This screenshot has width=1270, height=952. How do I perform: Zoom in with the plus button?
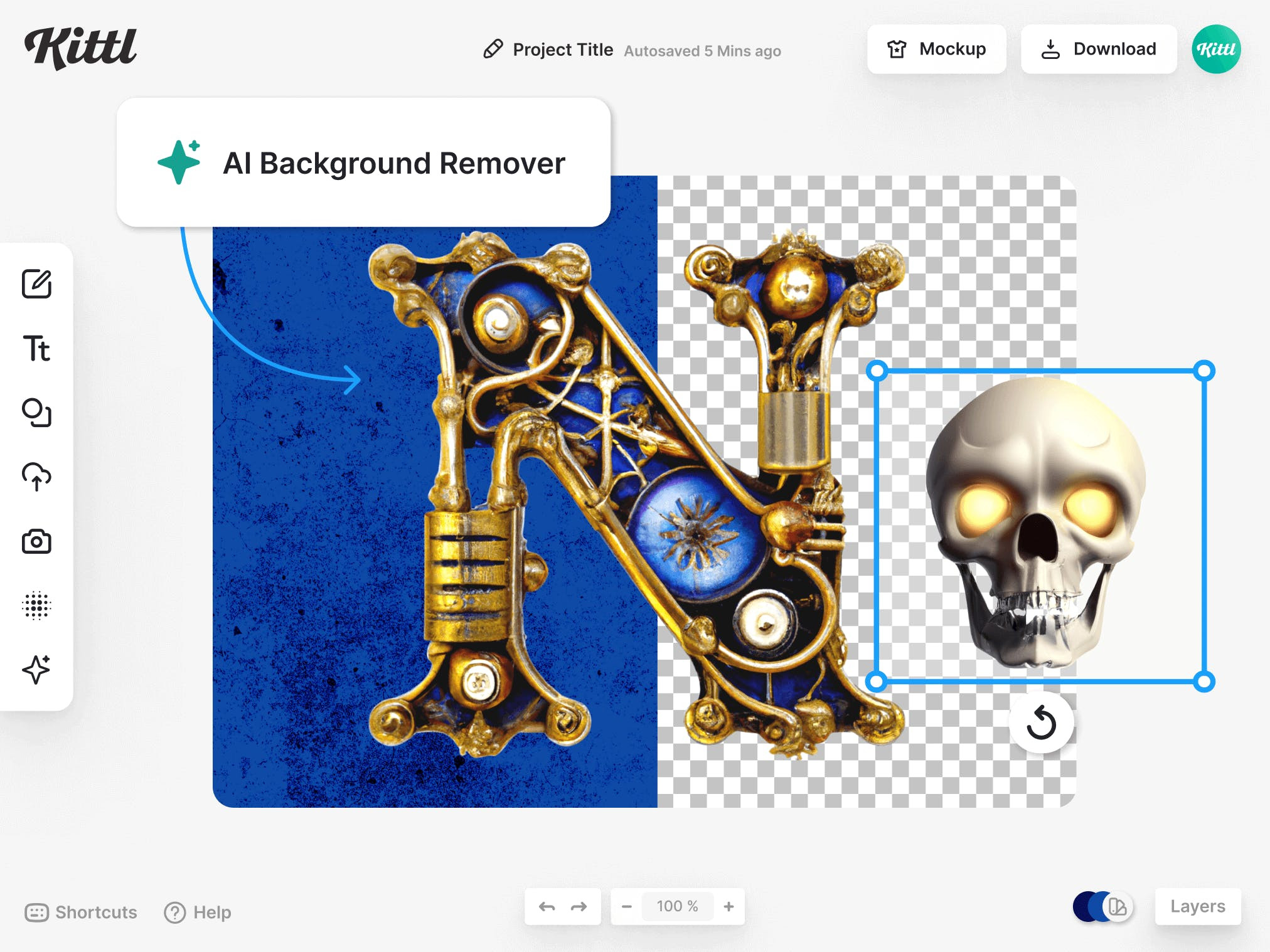click(728, 906)
